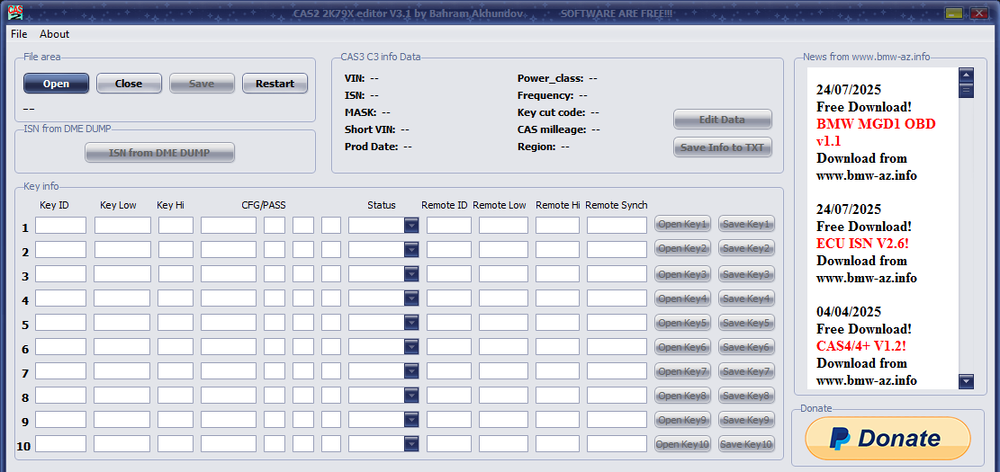Click Save Key10 button

[747, 444]
